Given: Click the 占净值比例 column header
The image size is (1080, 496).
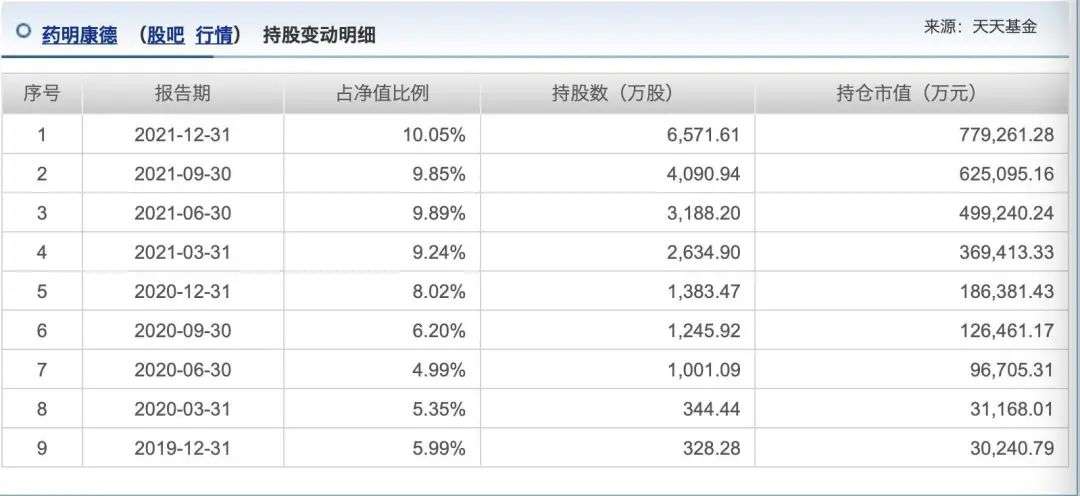Looking at the screenshot, I should coord(382,94).
